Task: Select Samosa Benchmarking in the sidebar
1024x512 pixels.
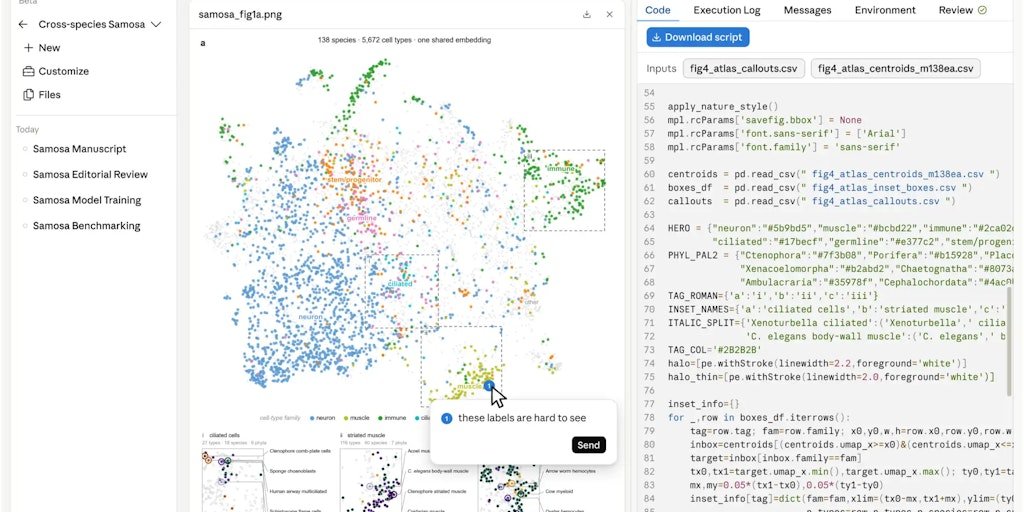Action: tap(86, 226)
